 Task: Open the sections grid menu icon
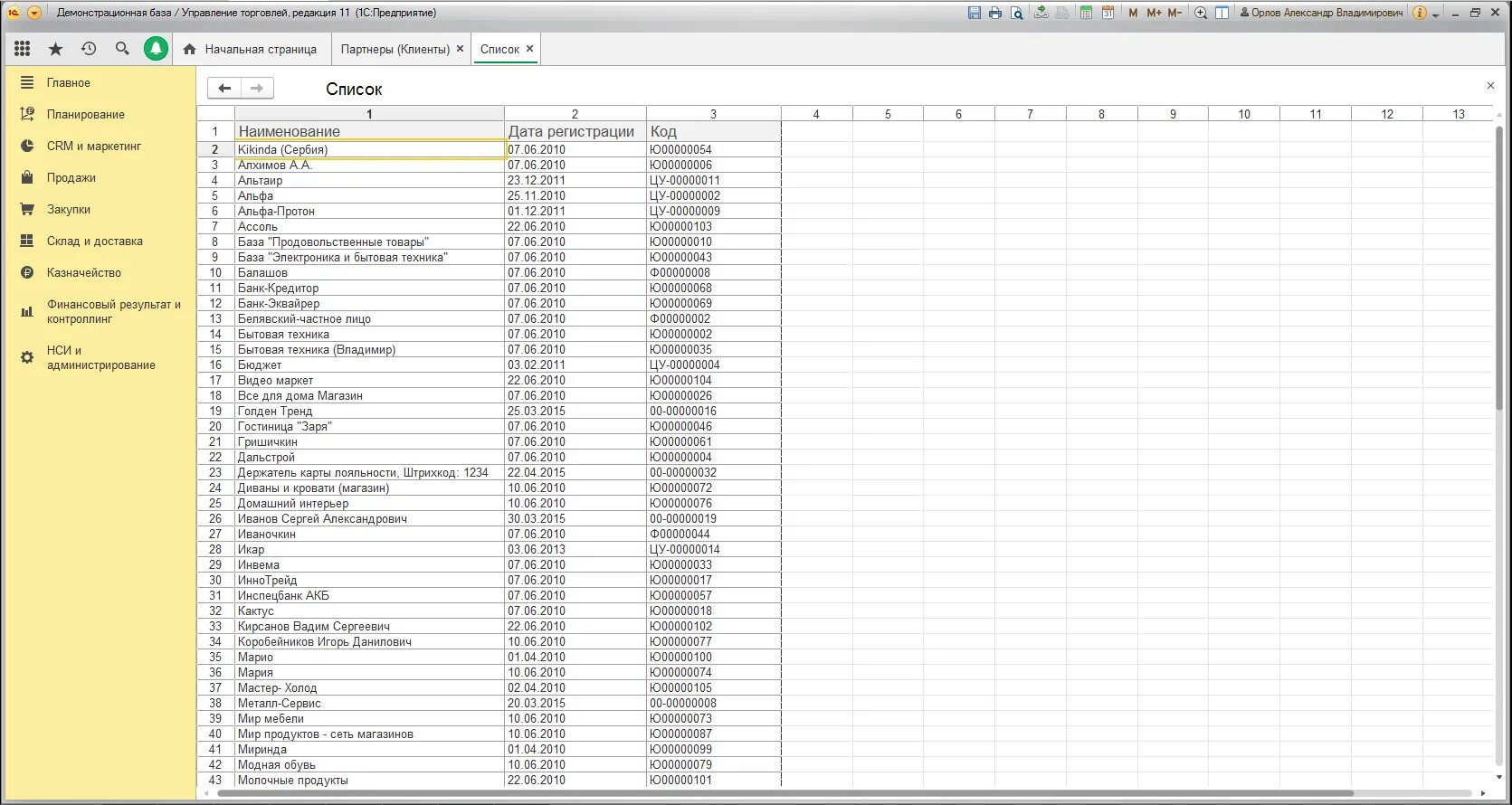point(23,49)
